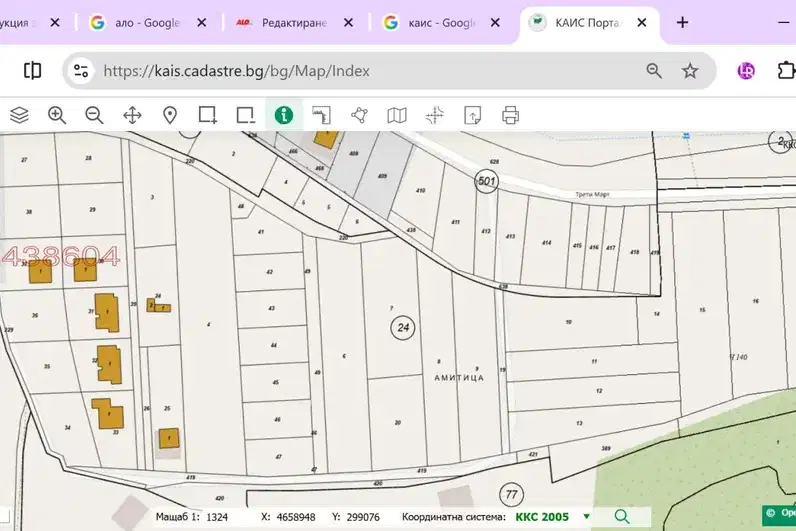This screenshot has width=796, height=531.
Task: Select parcel number 389 on the map
Action: 606,448
